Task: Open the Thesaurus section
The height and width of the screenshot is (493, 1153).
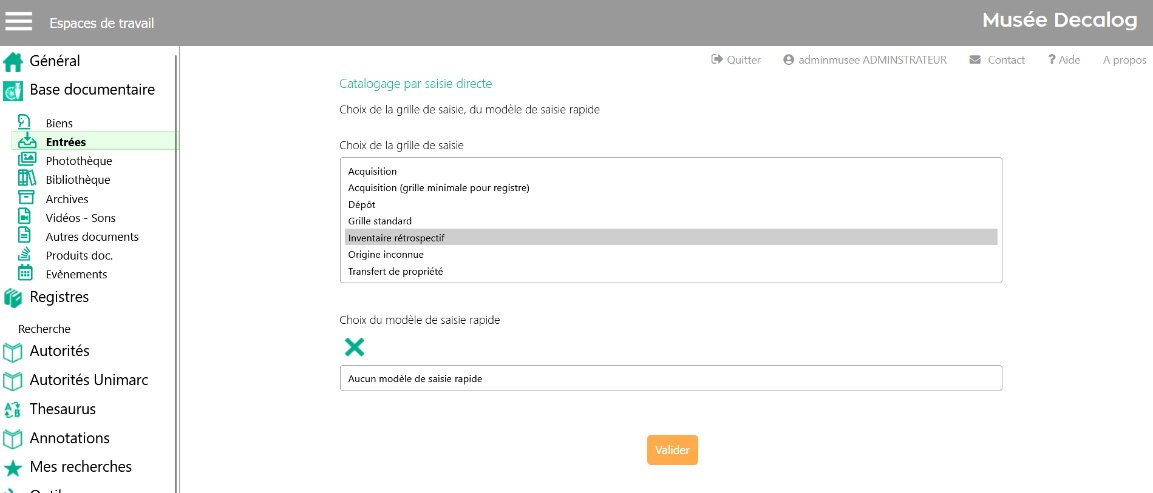Action: [x=62, y=409]
